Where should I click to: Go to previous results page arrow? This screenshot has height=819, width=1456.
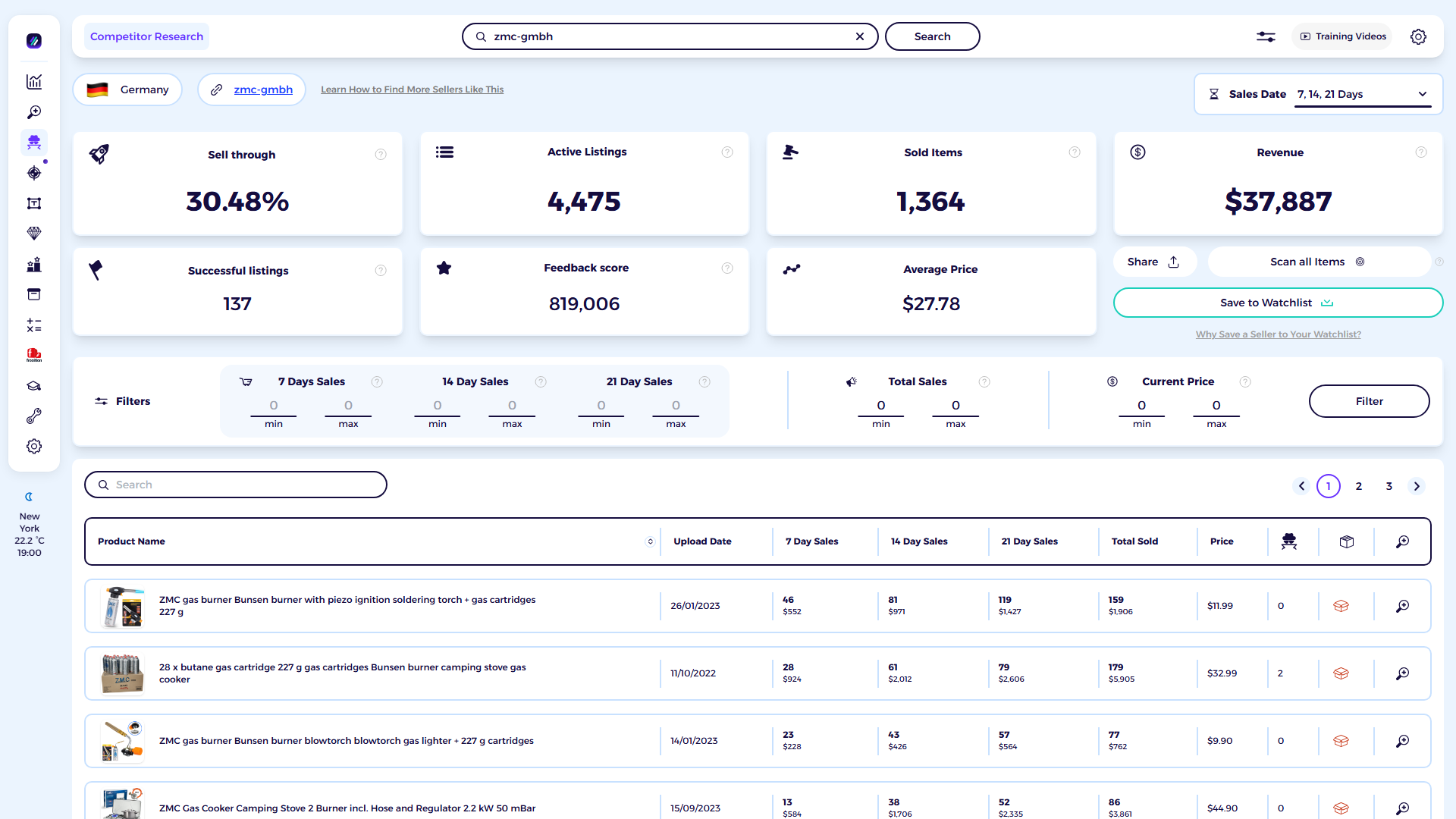1301,486
